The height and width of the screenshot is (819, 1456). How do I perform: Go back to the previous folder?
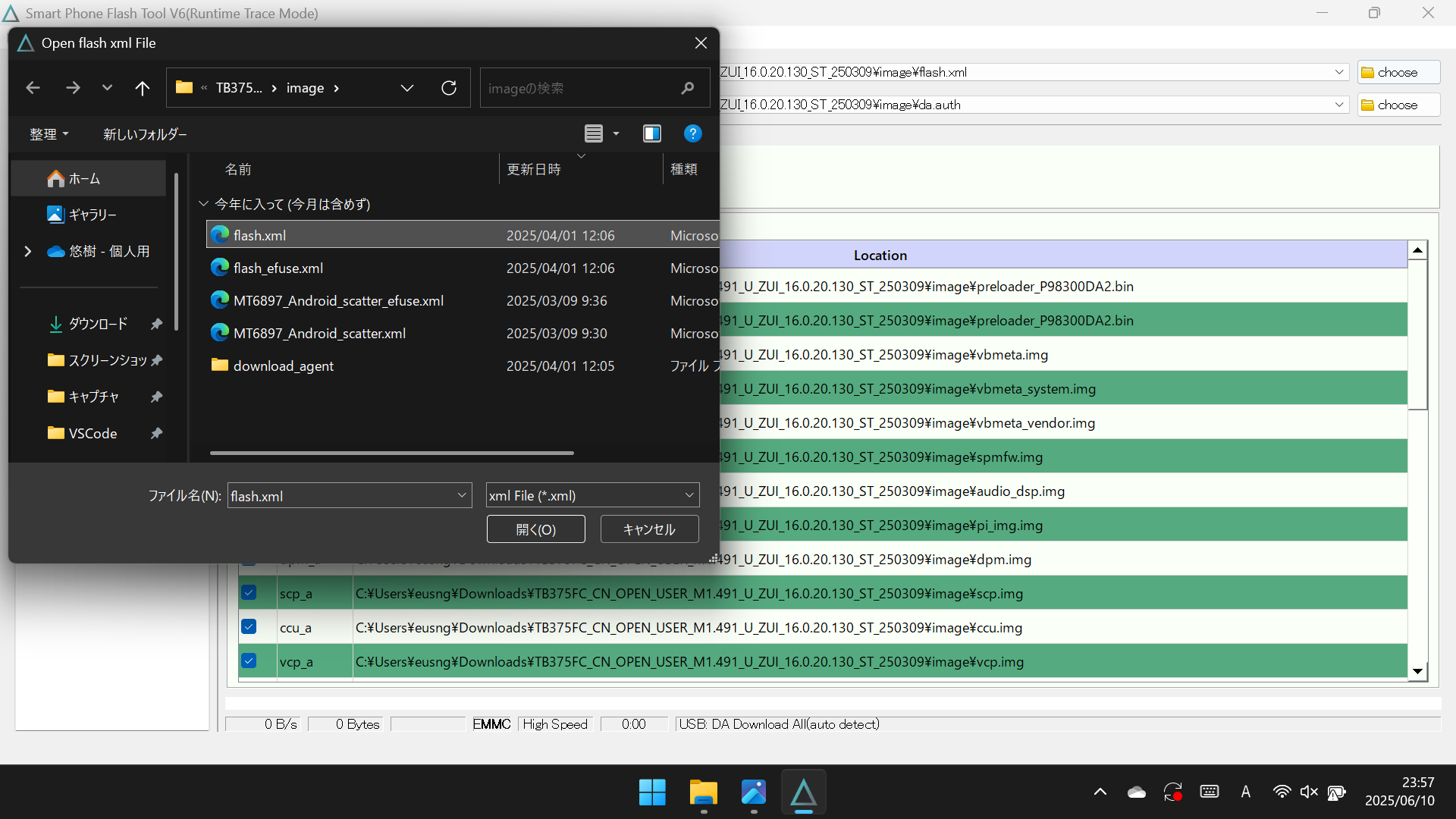pyautogui.click(x=33, y=87)
